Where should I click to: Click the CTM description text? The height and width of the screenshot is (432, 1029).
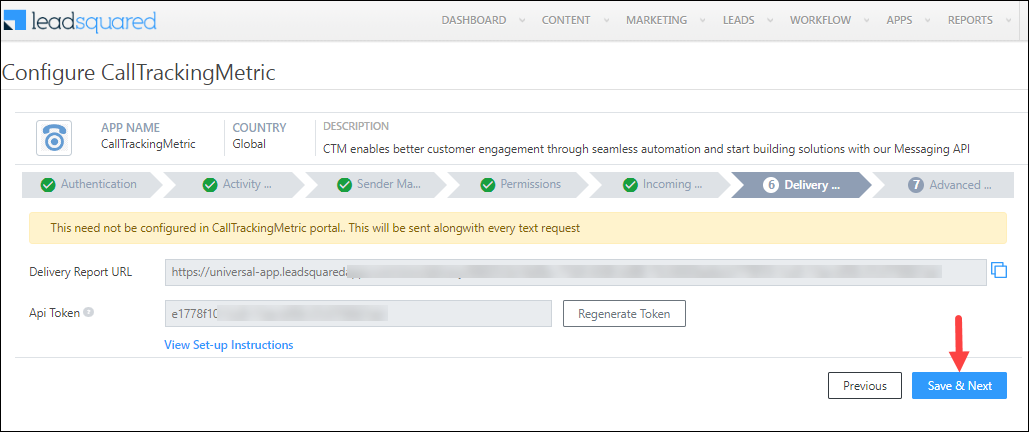click(646, 149)
